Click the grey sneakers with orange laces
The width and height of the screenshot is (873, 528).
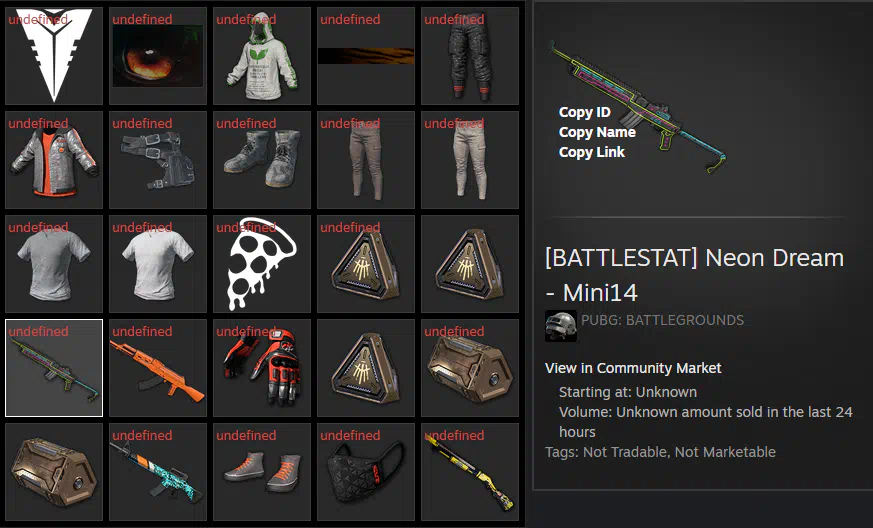262,472
